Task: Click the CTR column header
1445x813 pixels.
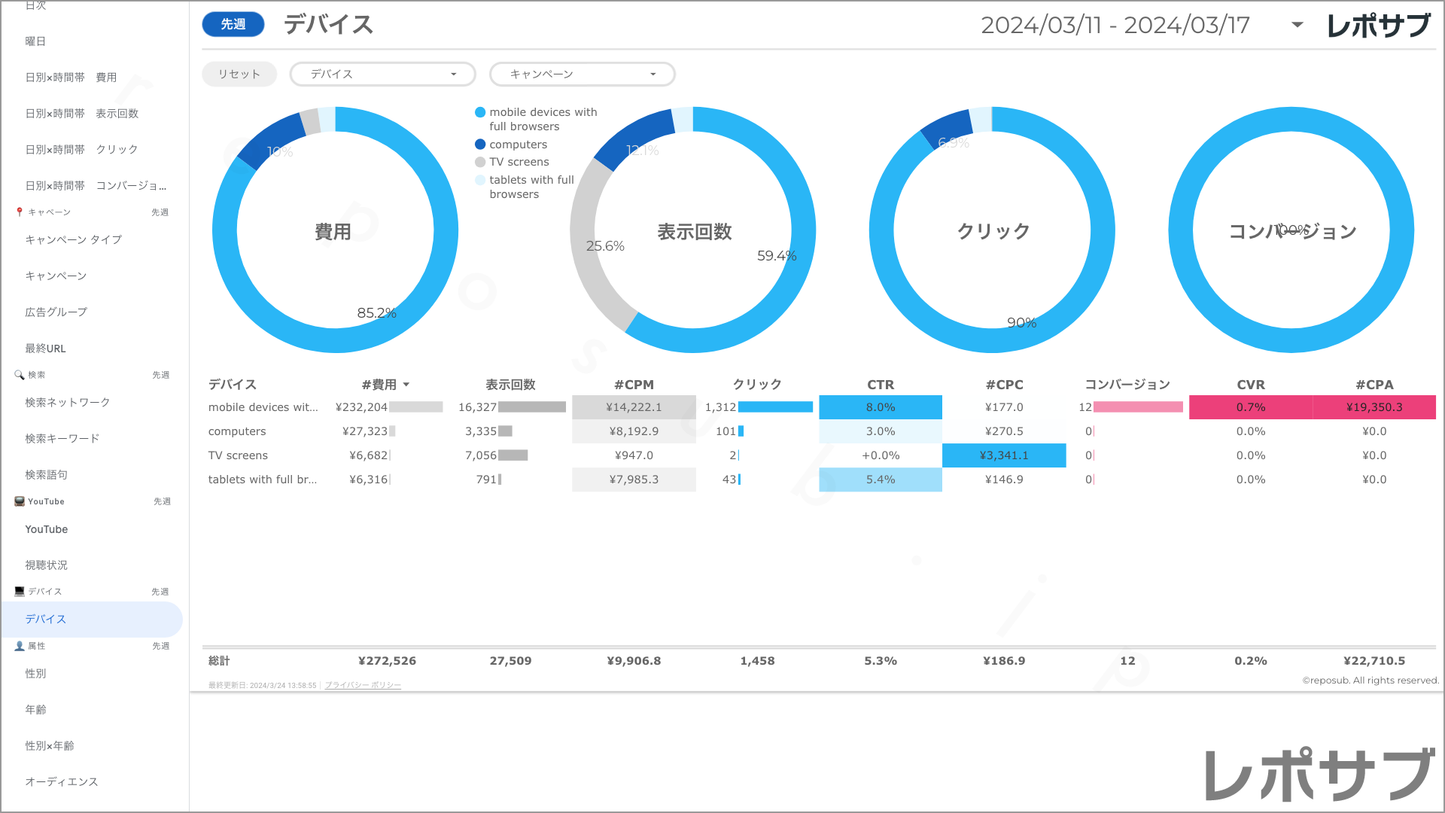Action: click(x=880, y=385)
